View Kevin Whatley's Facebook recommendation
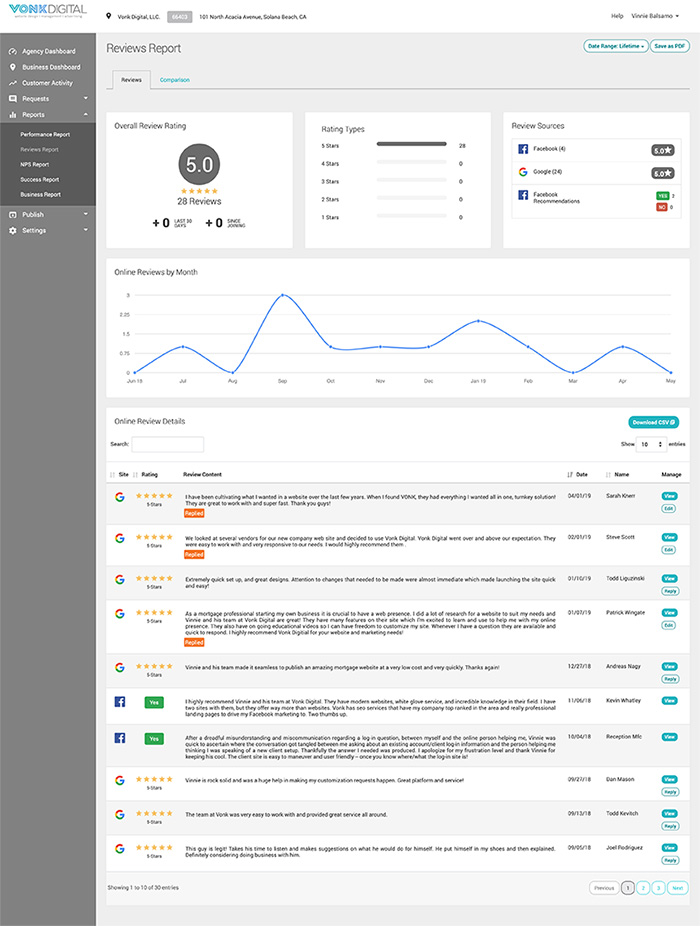The width and height of the screenshot is (700, 926). pyautogui.click(x=669, y=701)
